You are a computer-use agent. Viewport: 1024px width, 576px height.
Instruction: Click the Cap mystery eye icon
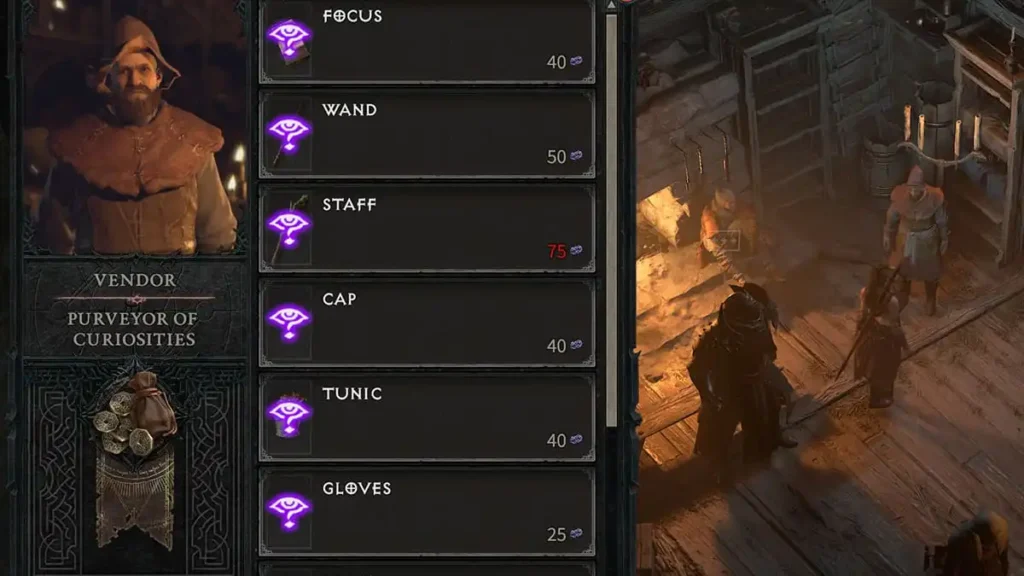click(x=289, y=322)
